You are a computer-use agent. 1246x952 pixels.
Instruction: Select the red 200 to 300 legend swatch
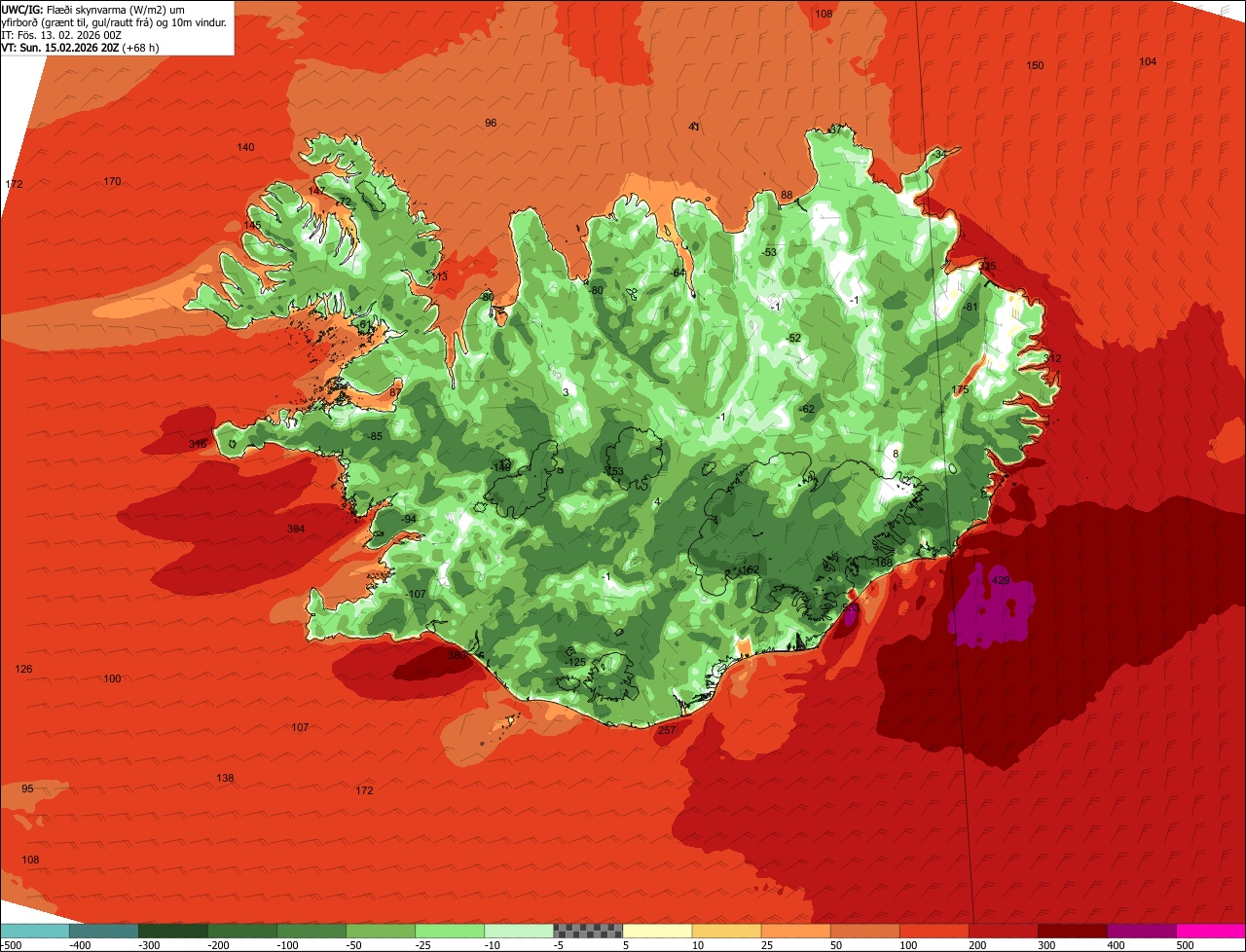(1003, 931)
